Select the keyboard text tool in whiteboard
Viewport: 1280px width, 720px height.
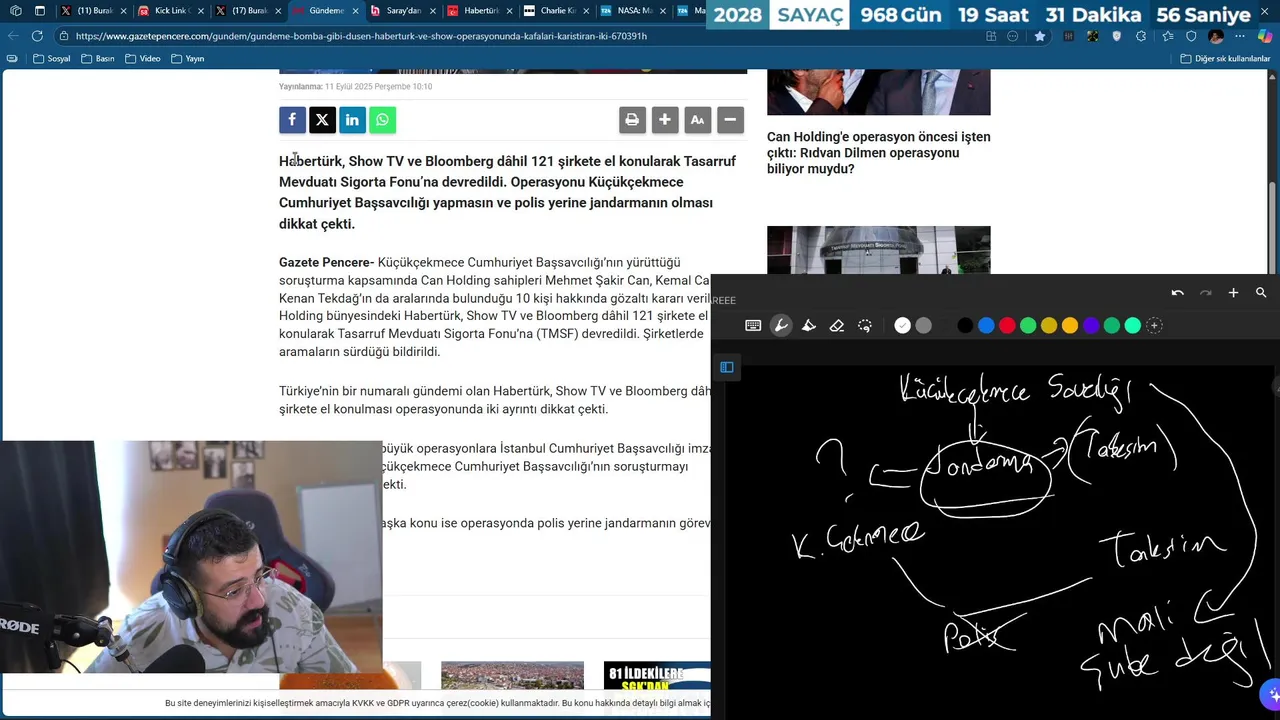click(753, 325)
